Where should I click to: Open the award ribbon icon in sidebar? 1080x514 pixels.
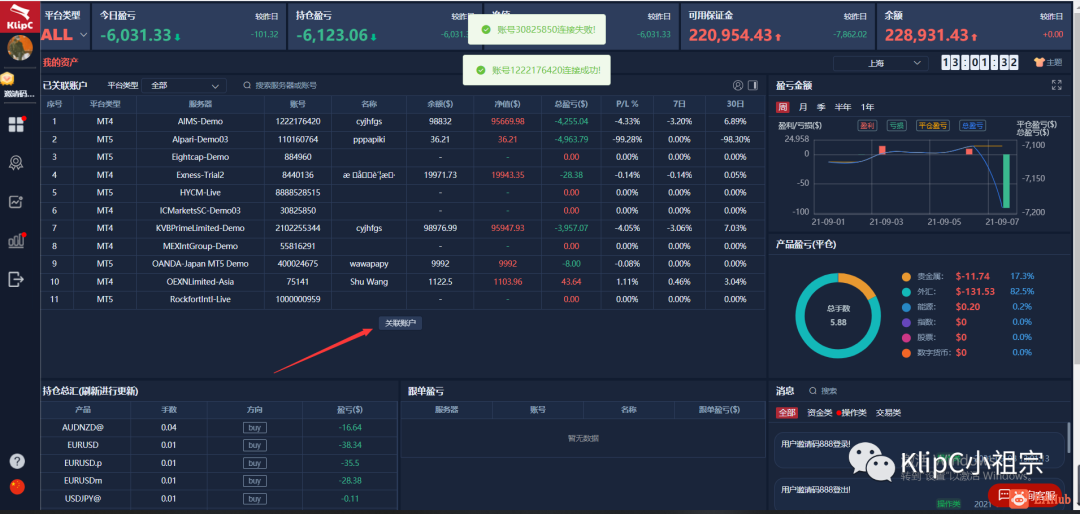pos(16,163)
